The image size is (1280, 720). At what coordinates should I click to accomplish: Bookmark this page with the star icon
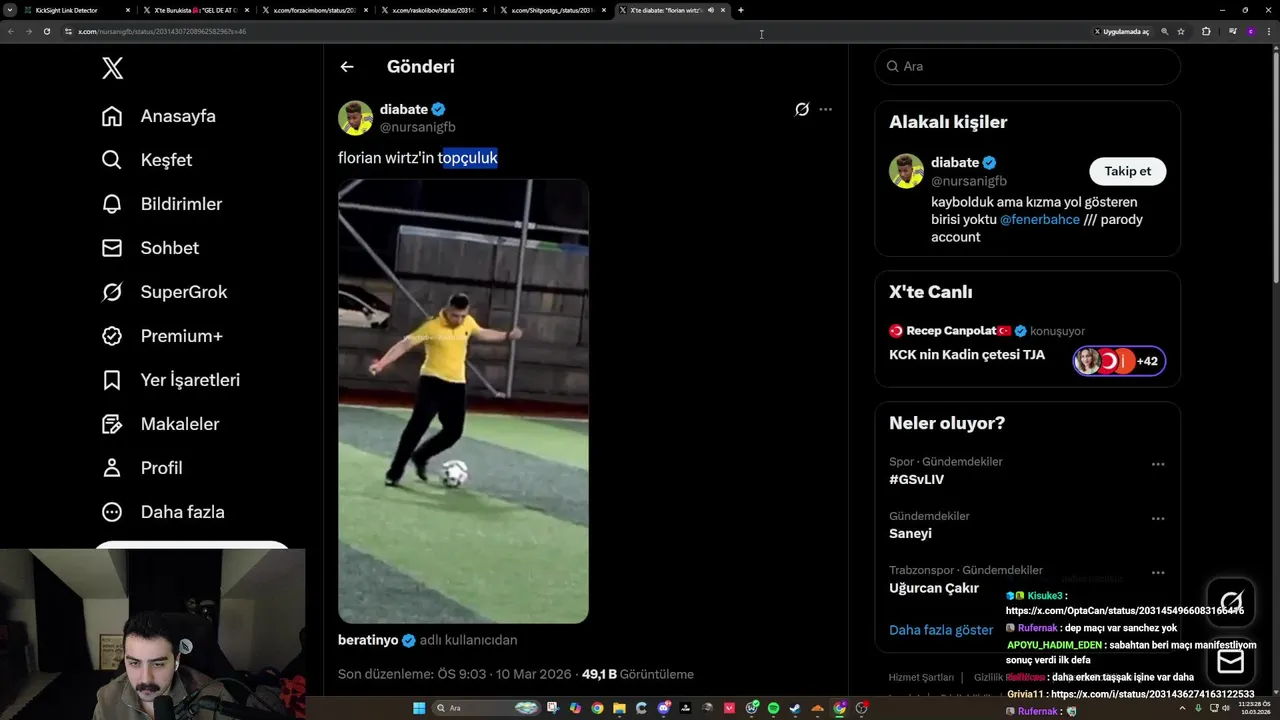[x=1181, y=31]
